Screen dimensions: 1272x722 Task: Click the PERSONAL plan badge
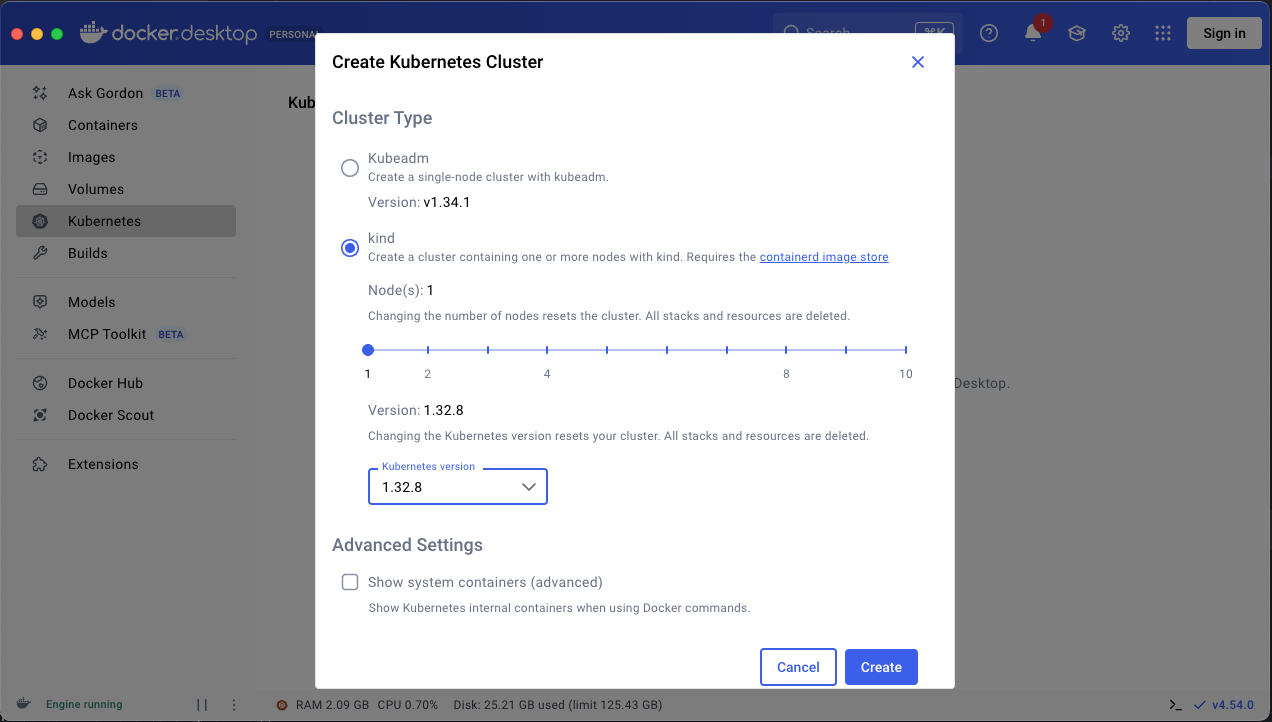(293, 34)
